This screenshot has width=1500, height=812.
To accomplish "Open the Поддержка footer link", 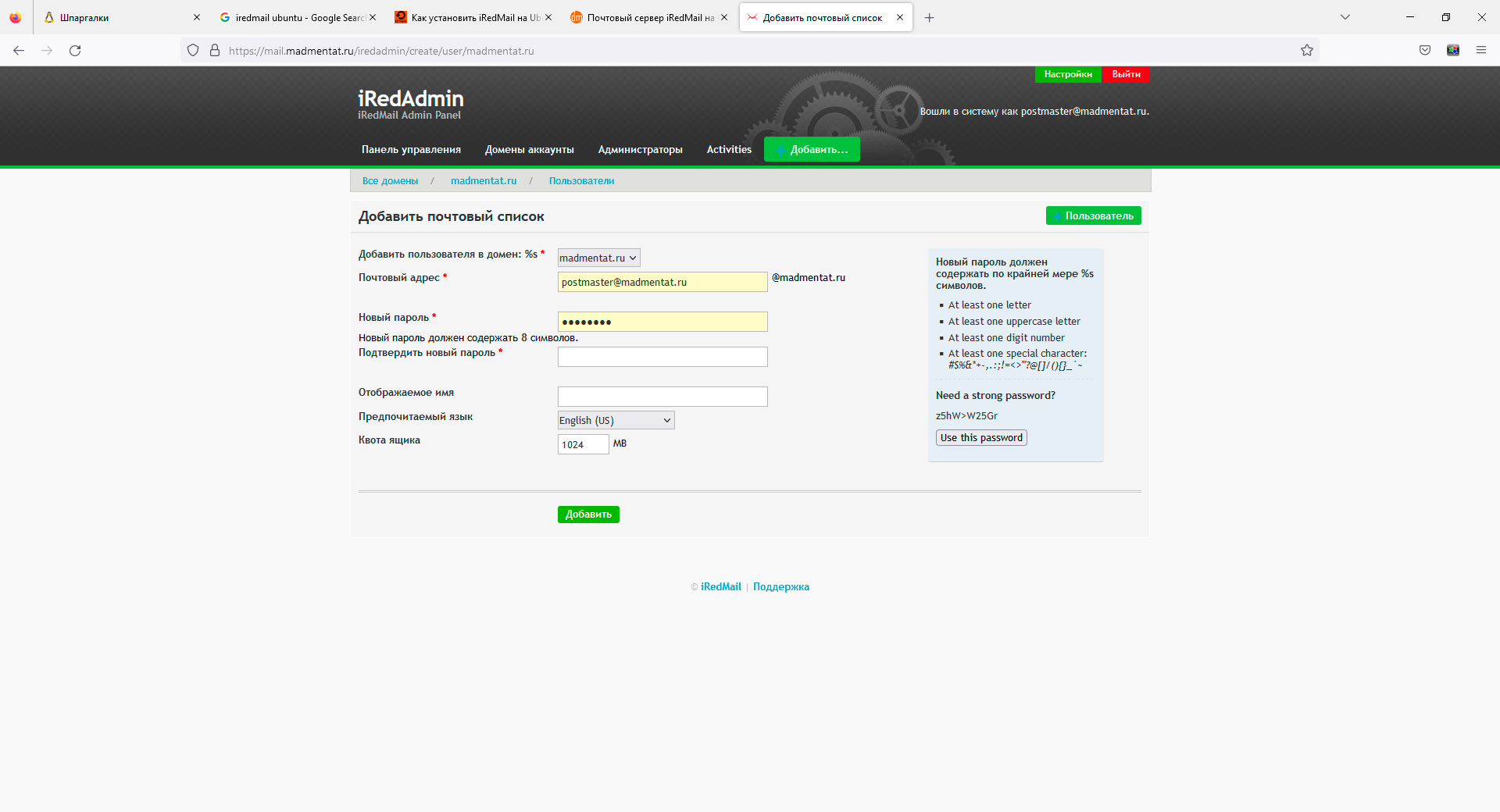I will pyautogui.click(x=780, y=587).
